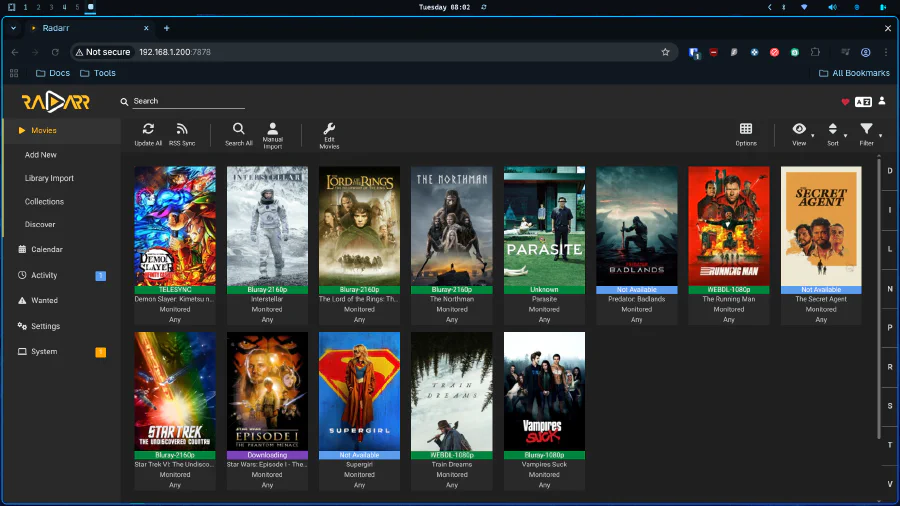900x506 pixels.
Task: Expand the Filter dropdown menu
Action: point(867,130)
